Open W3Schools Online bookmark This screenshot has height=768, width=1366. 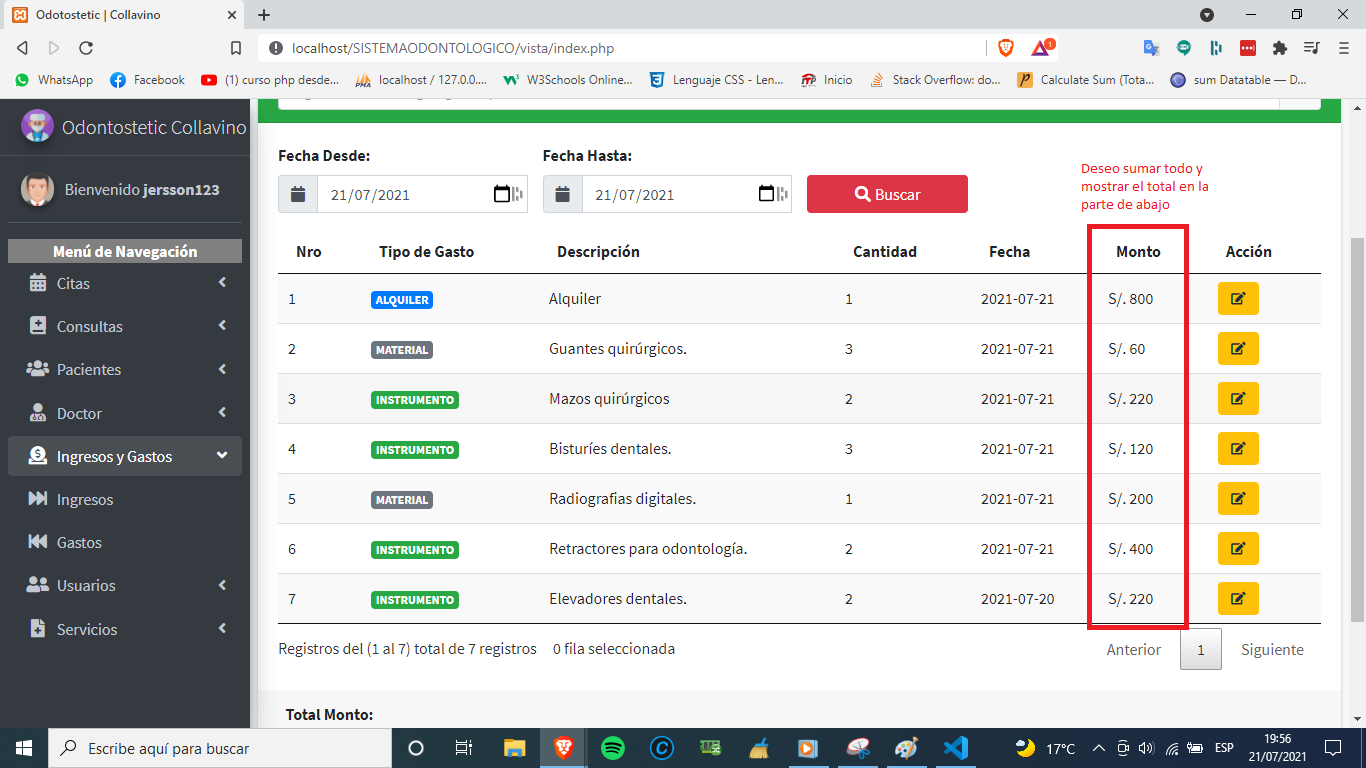tap(568, 80)
